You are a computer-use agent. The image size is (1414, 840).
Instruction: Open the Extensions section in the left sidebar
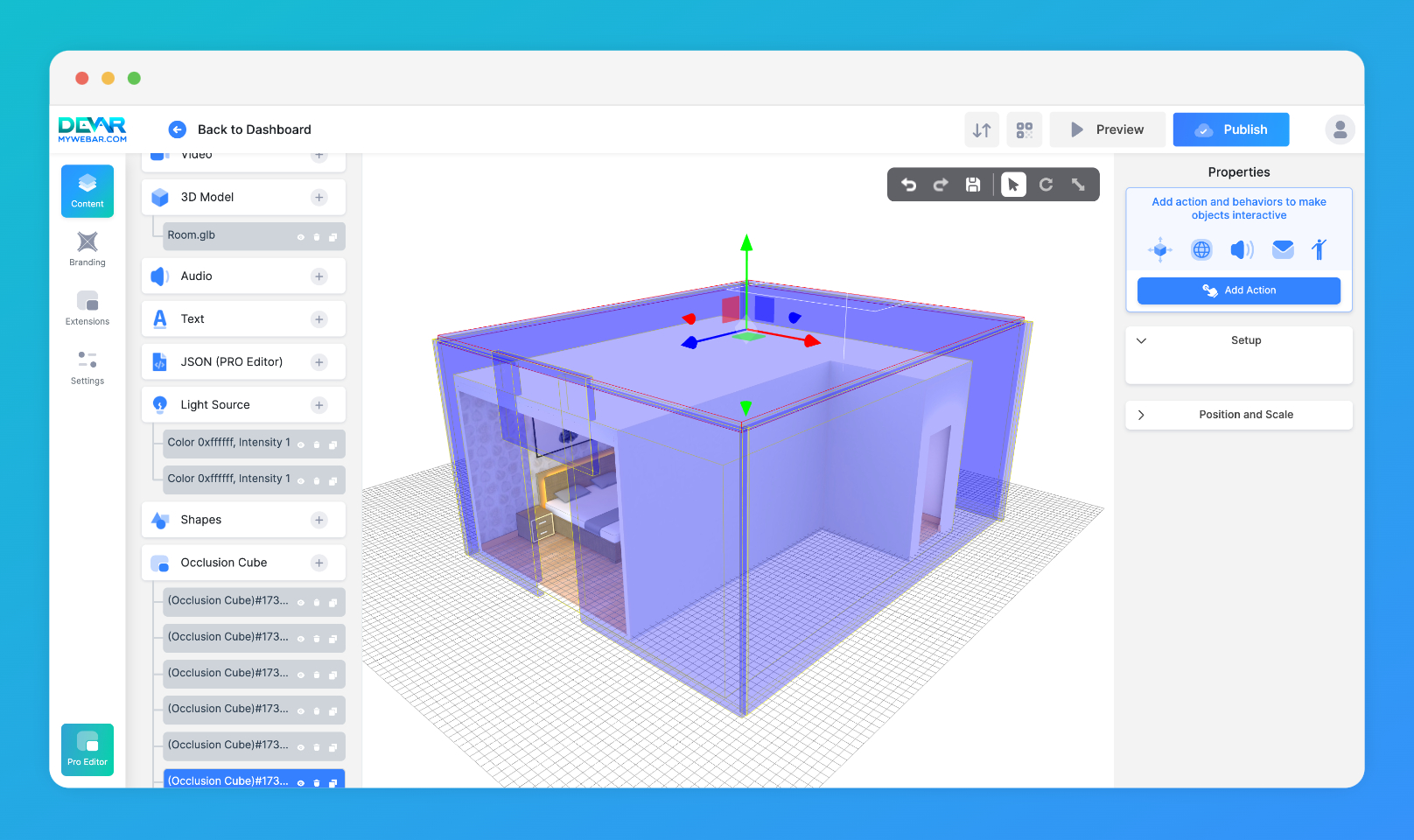(x=87, y=307)
